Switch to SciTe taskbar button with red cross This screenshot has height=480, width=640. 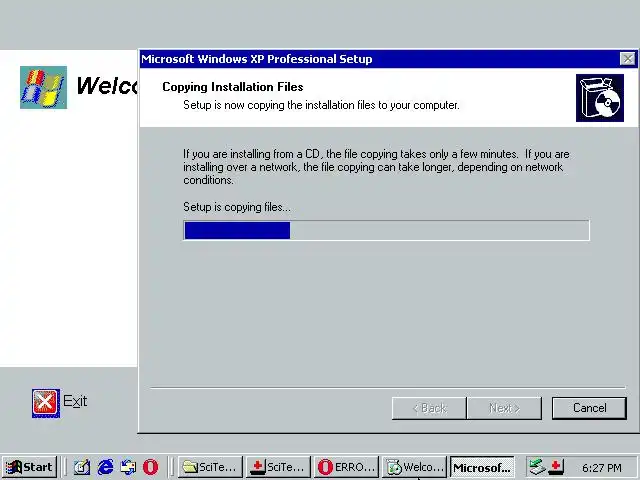click(278, 467)
